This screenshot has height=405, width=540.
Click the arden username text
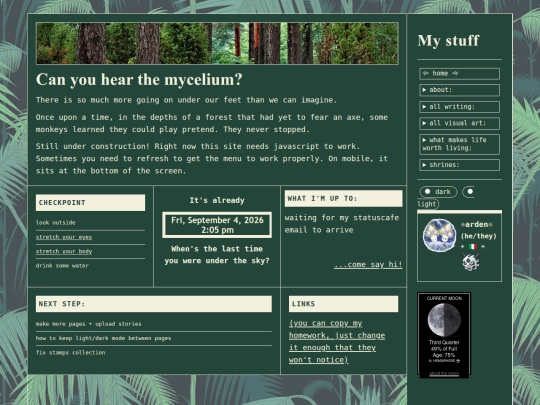point(477,225)
